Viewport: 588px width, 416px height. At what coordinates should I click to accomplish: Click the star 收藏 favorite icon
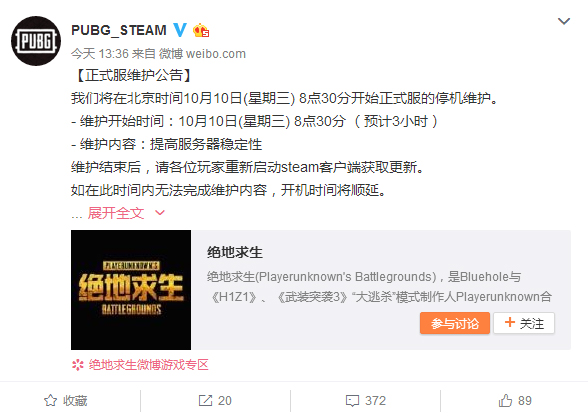(x=51, y=401)
